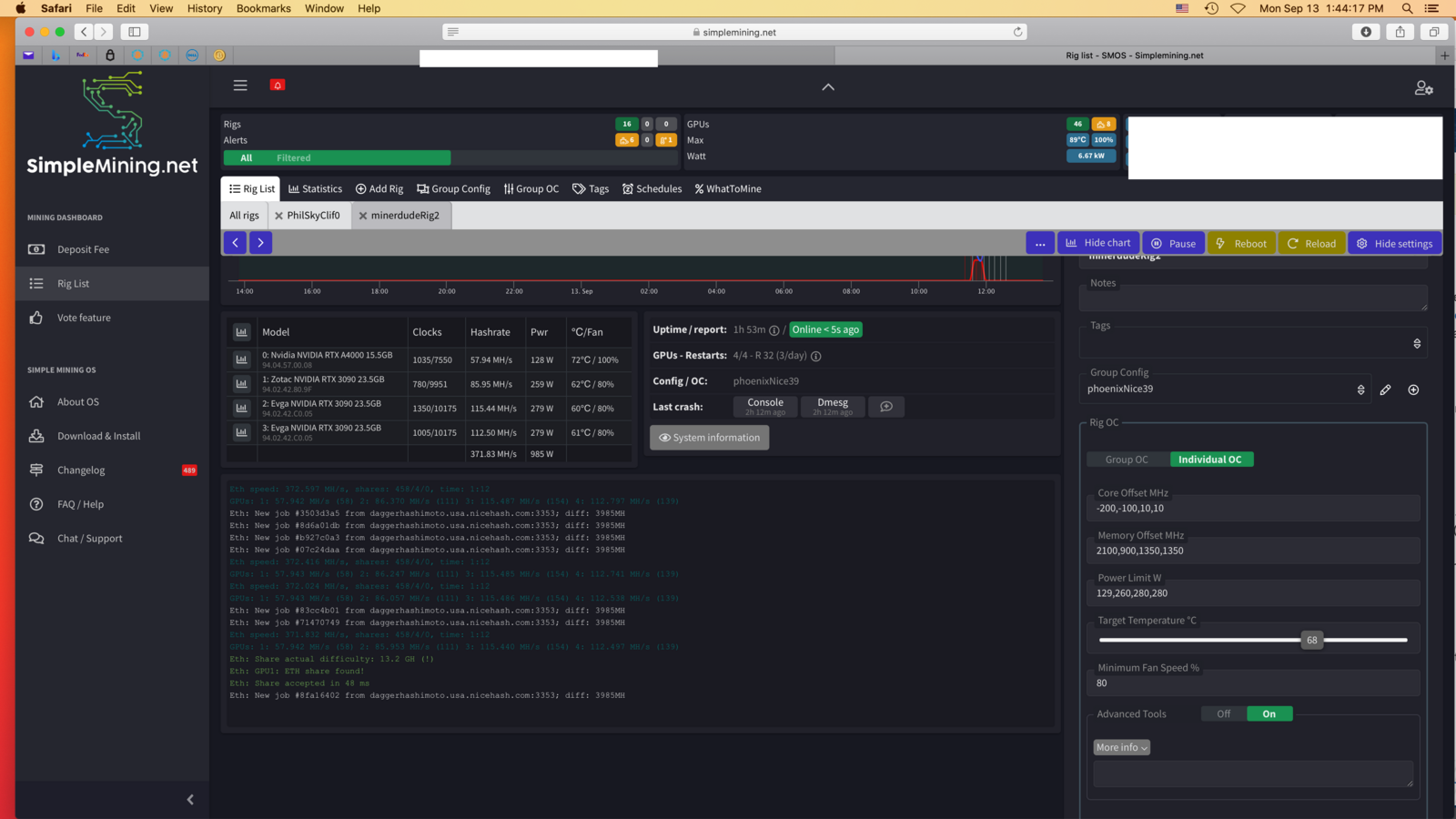Screen dimensions: 1456x819
Task: Open the three-dots more actions button
Action: point(1040,244)
